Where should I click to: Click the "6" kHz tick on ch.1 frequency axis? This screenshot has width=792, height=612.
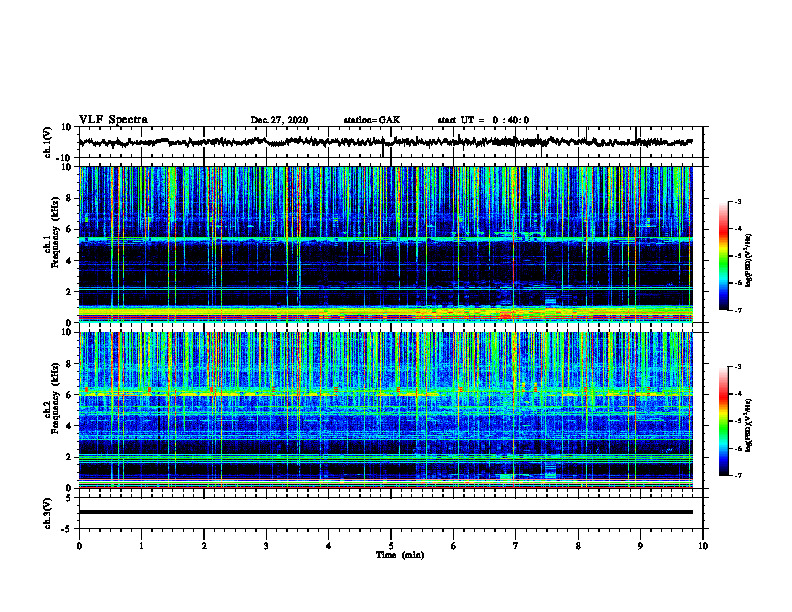coord(70,229)
